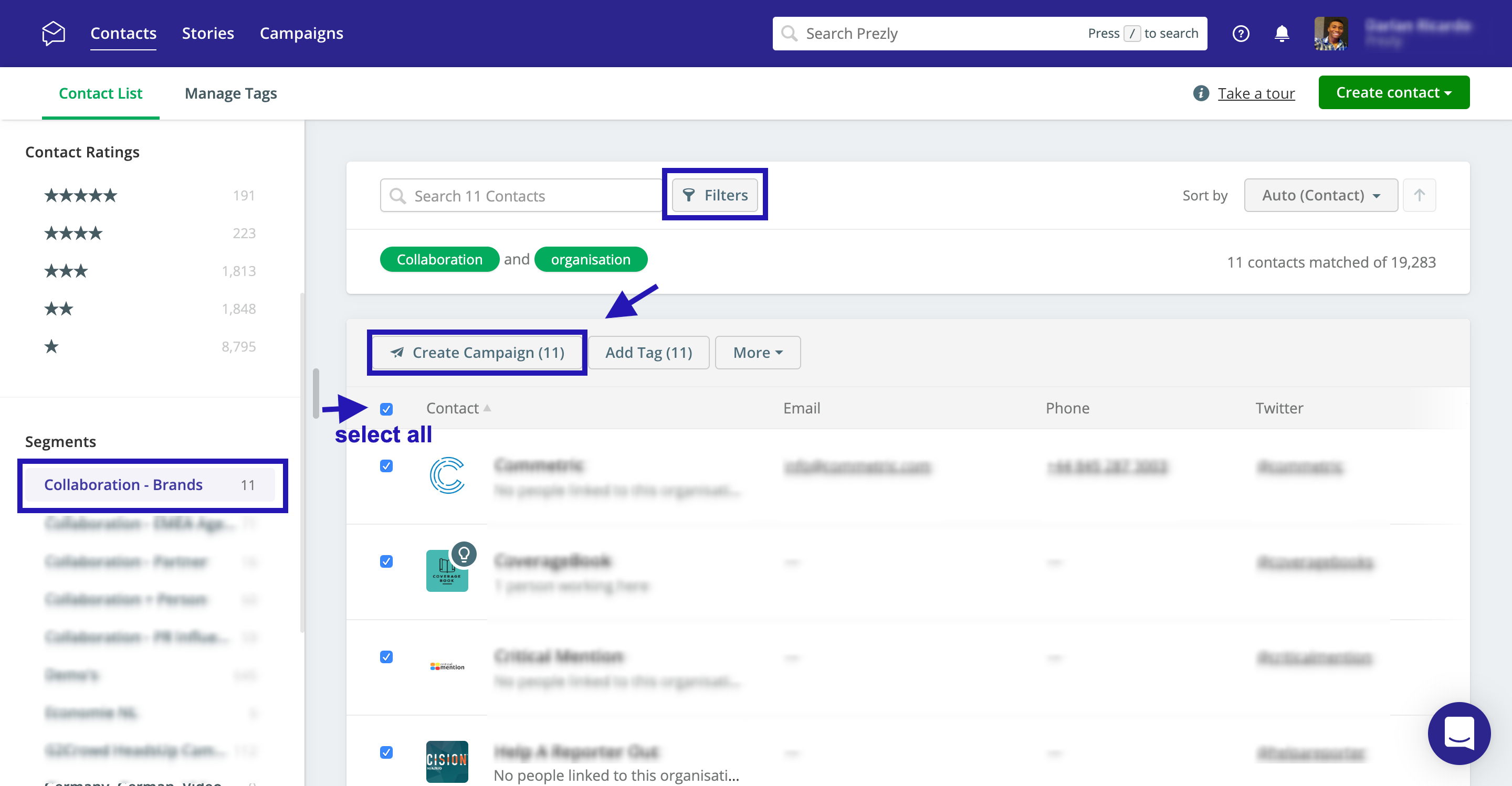The image size is (1512, 786).
Task: Click the Critical Mention logo thumbnail
Action: click(x=447, y=666)
